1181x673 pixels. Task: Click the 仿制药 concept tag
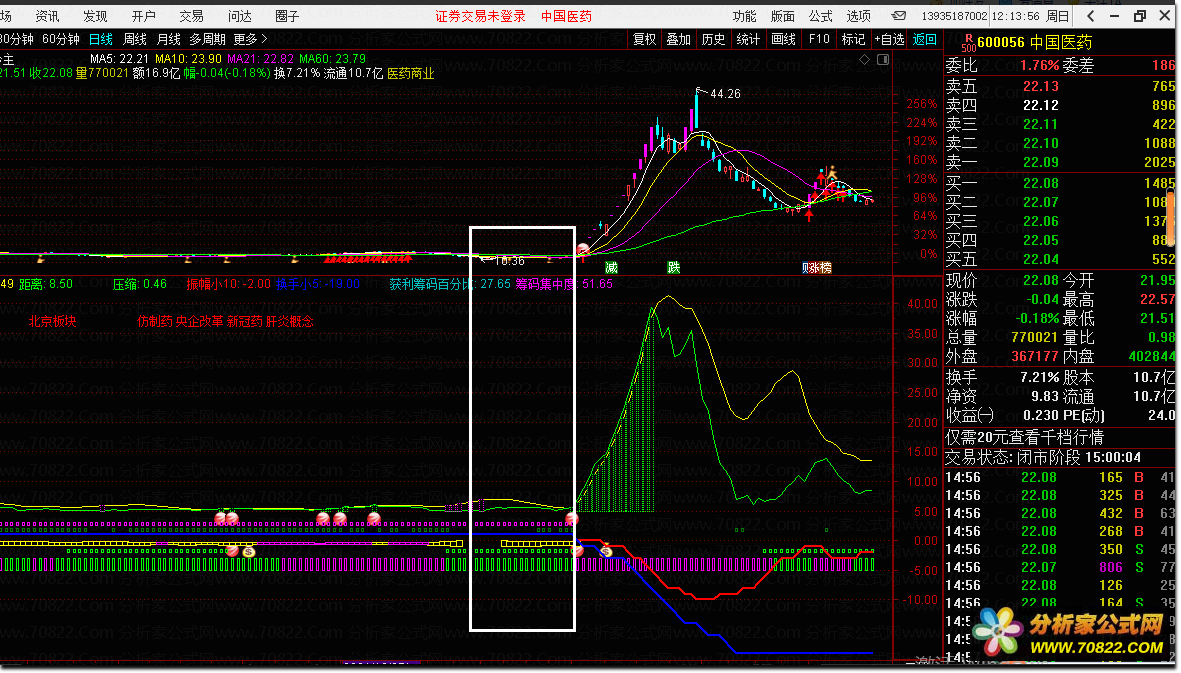[x=155, y=321]
